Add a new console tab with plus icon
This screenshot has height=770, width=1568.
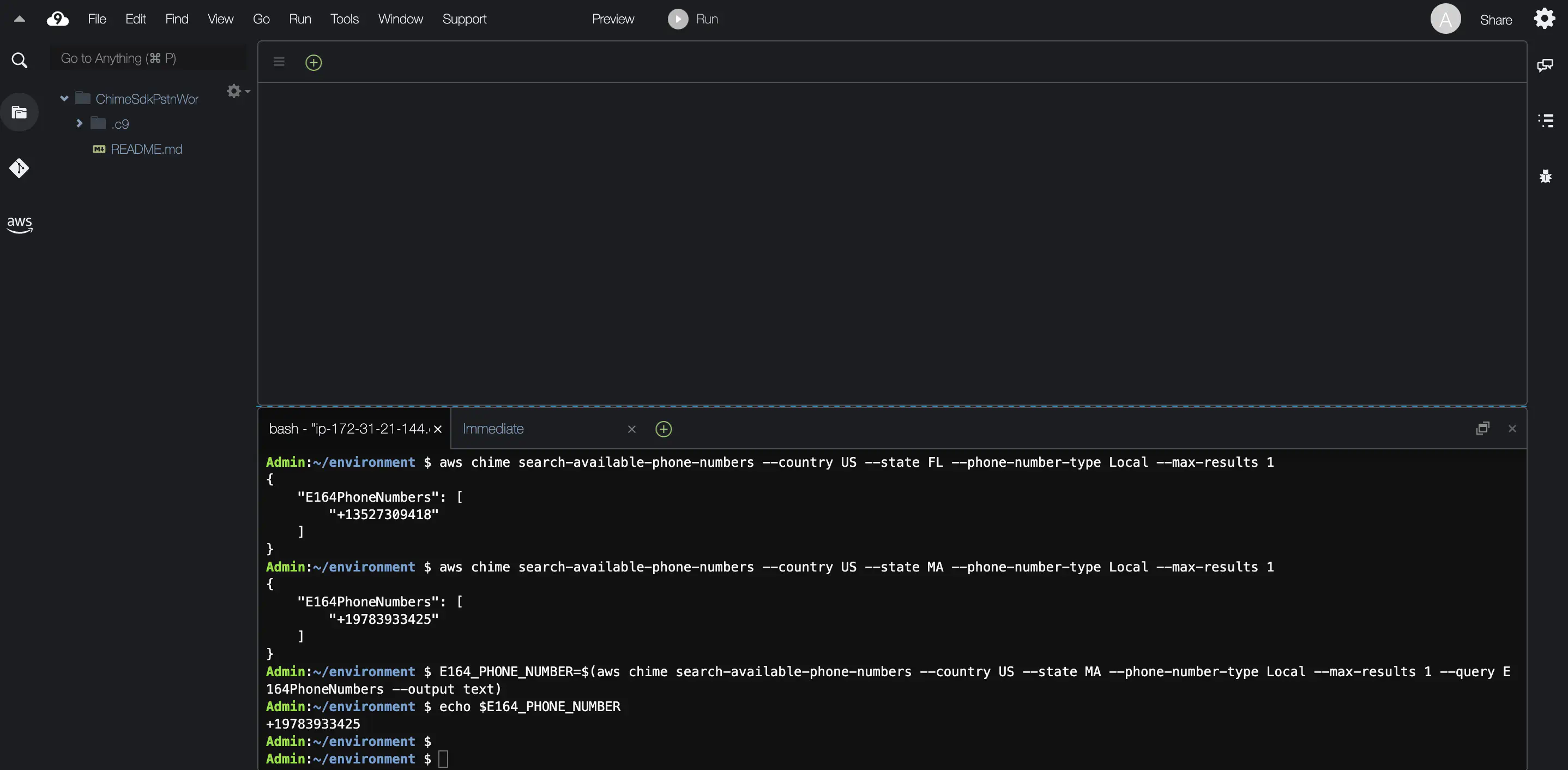tap(664, 429)
